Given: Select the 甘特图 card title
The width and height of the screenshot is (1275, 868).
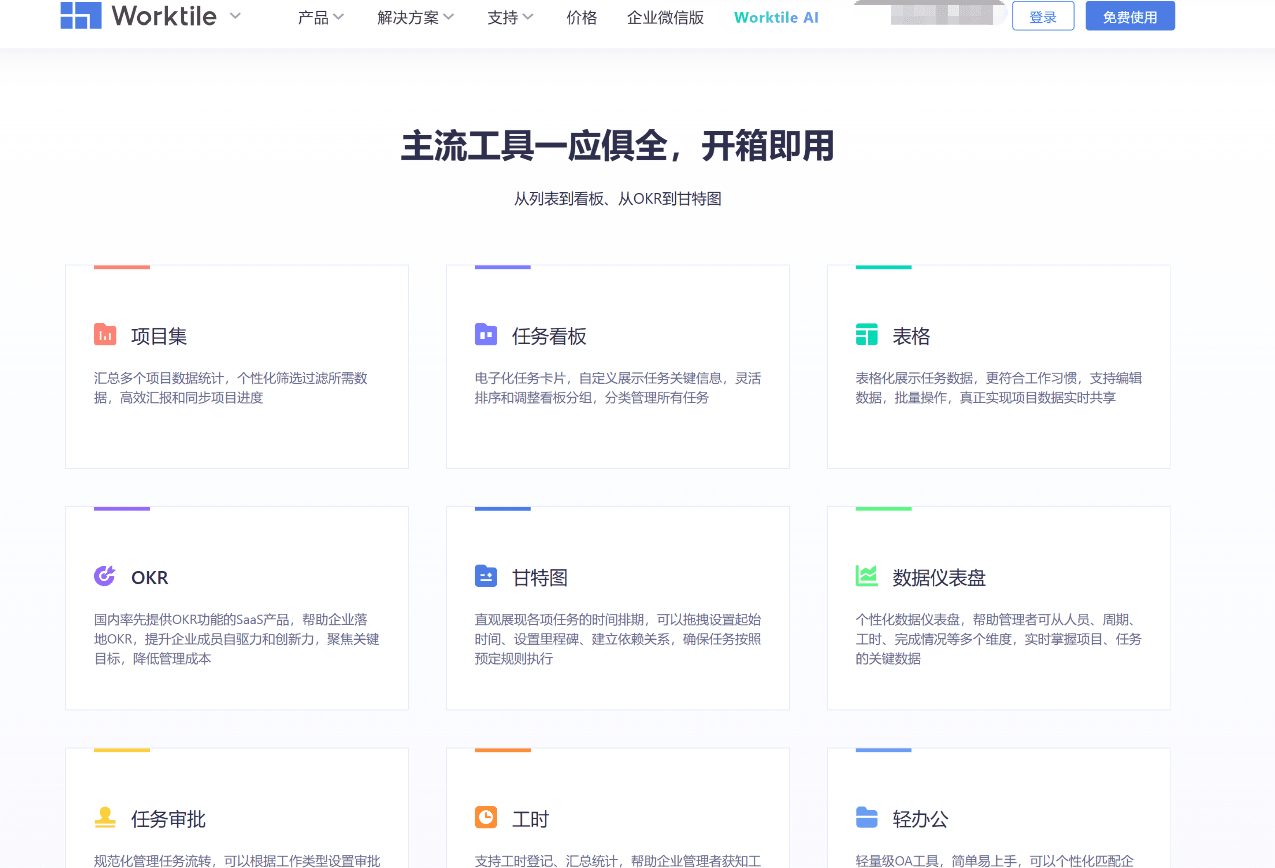Looking at the screenshot, I should pos(540,578).
